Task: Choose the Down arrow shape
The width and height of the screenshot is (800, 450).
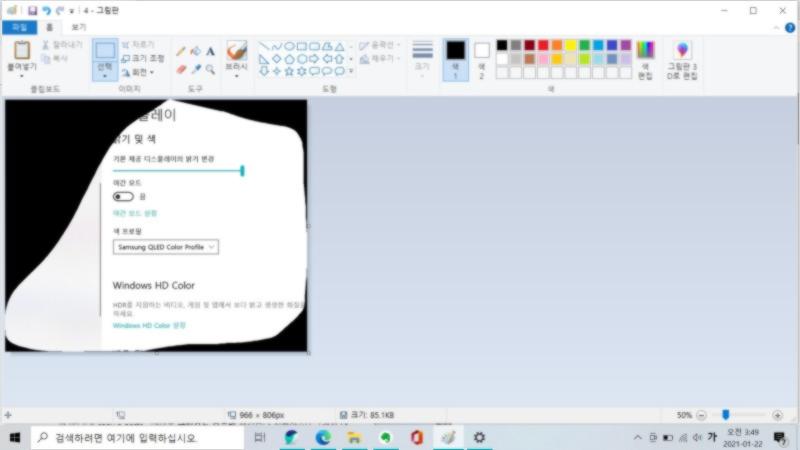Action: click(x=264, y=71)
